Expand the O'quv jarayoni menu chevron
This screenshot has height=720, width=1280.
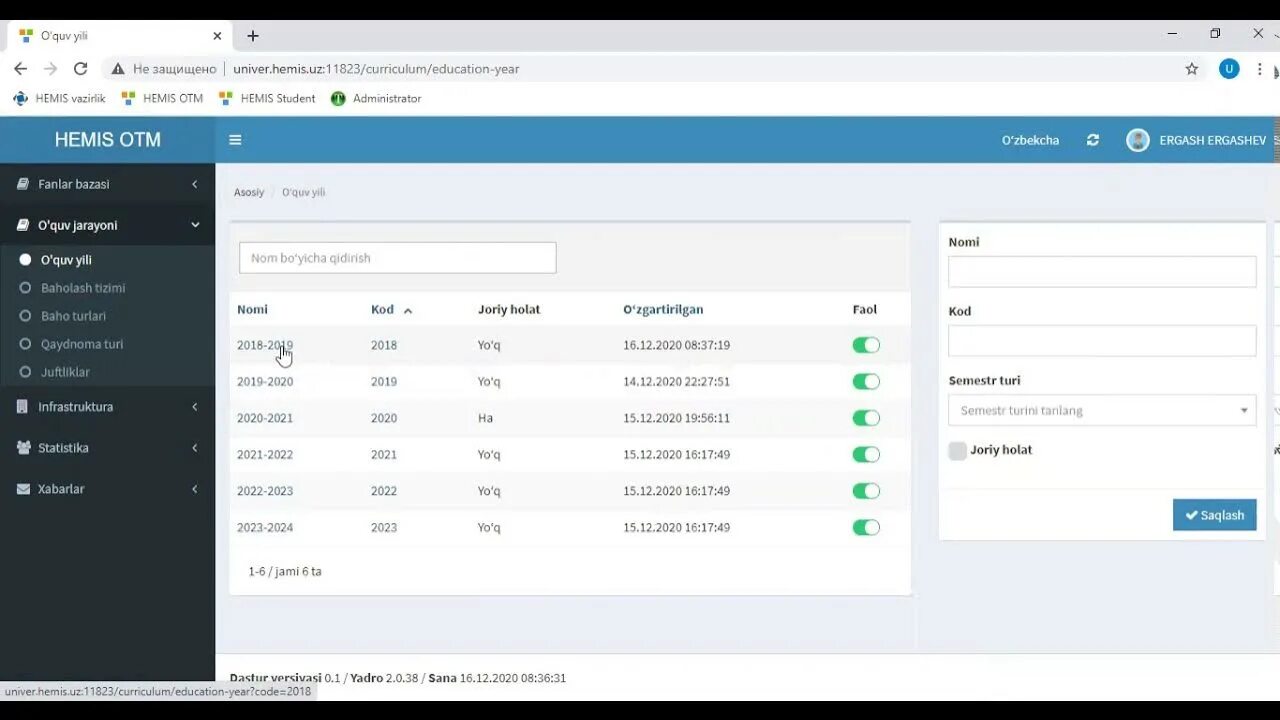195,225
